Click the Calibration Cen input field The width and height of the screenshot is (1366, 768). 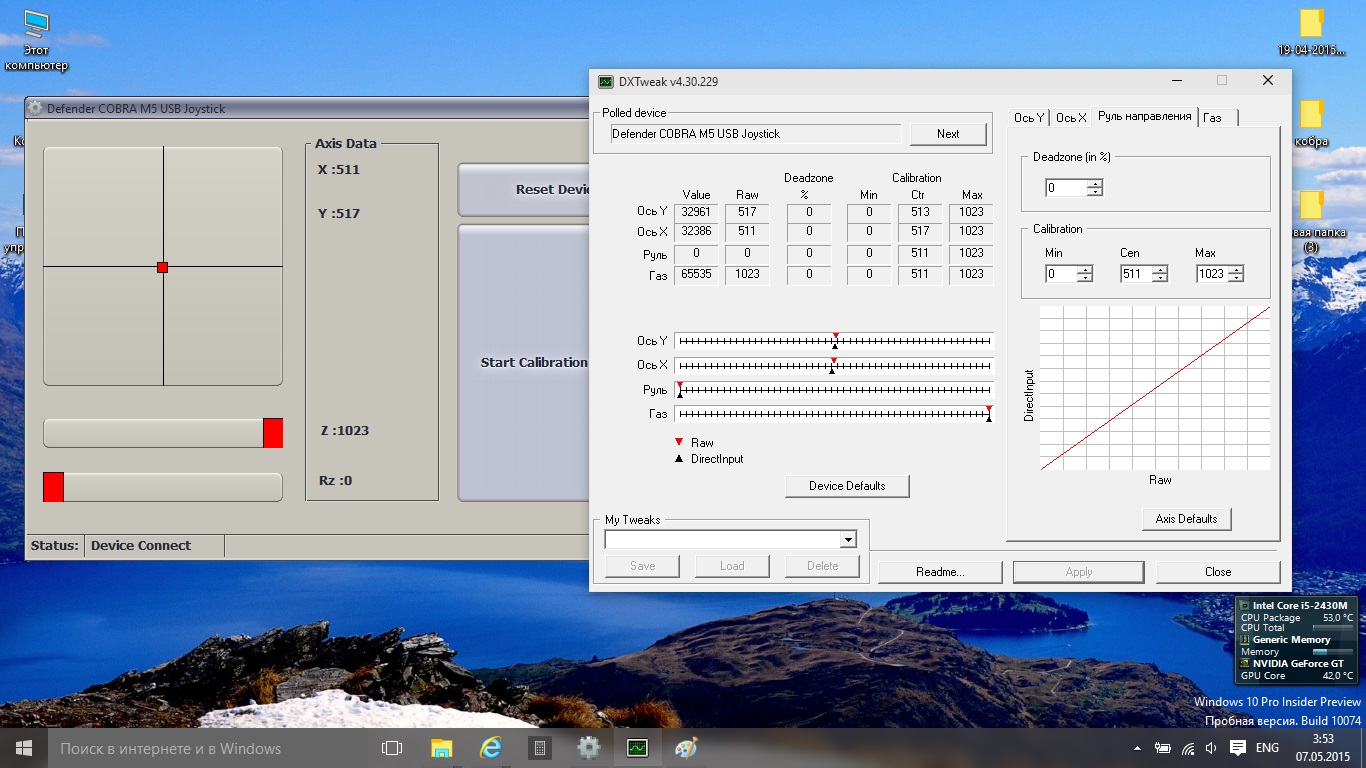pyautogui.click(x=1135, y=274)
